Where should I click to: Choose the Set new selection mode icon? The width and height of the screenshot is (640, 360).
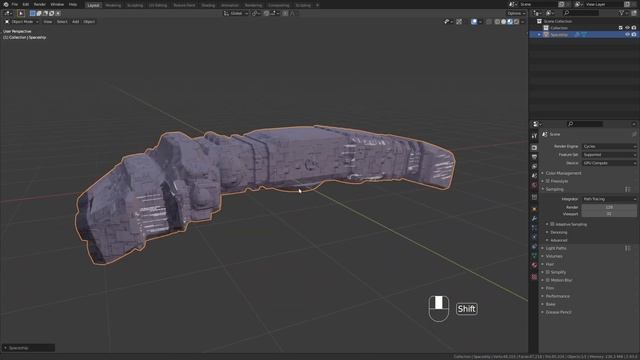[33, 13]
